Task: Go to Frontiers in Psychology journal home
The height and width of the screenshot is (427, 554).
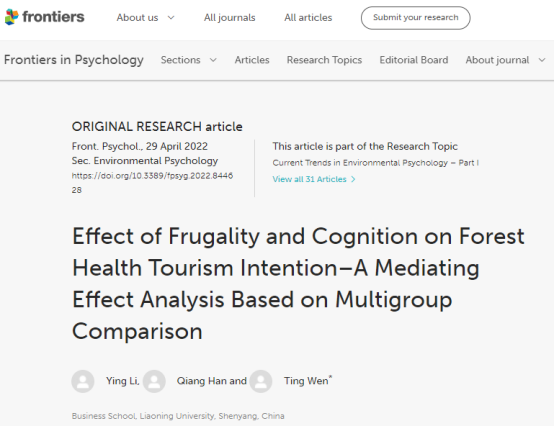Action: [x=74, y=60]
